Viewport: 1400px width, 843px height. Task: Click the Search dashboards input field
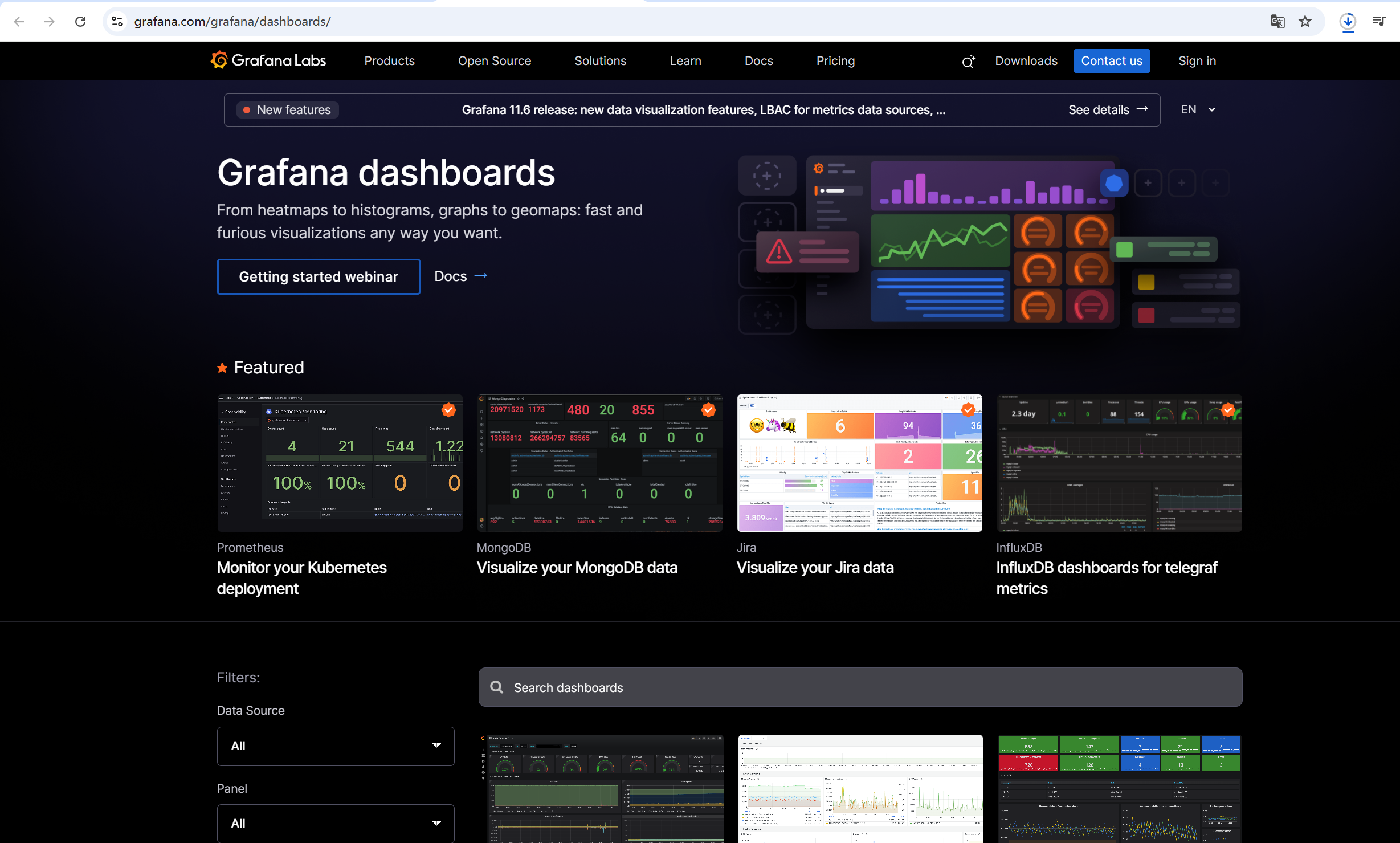point(860,687)
